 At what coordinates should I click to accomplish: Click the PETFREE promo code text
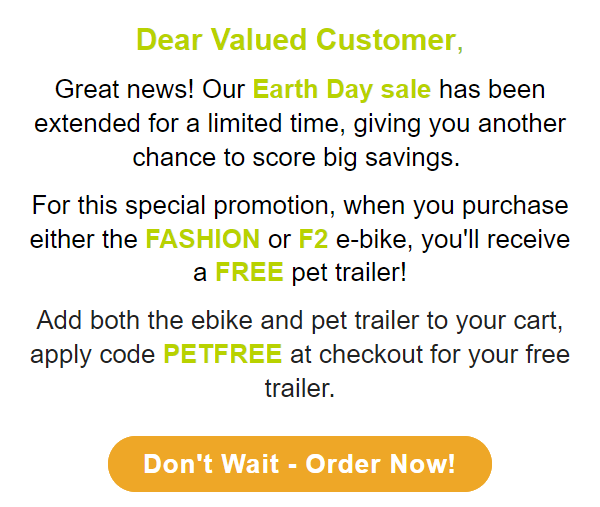click(x=223, y=354)
